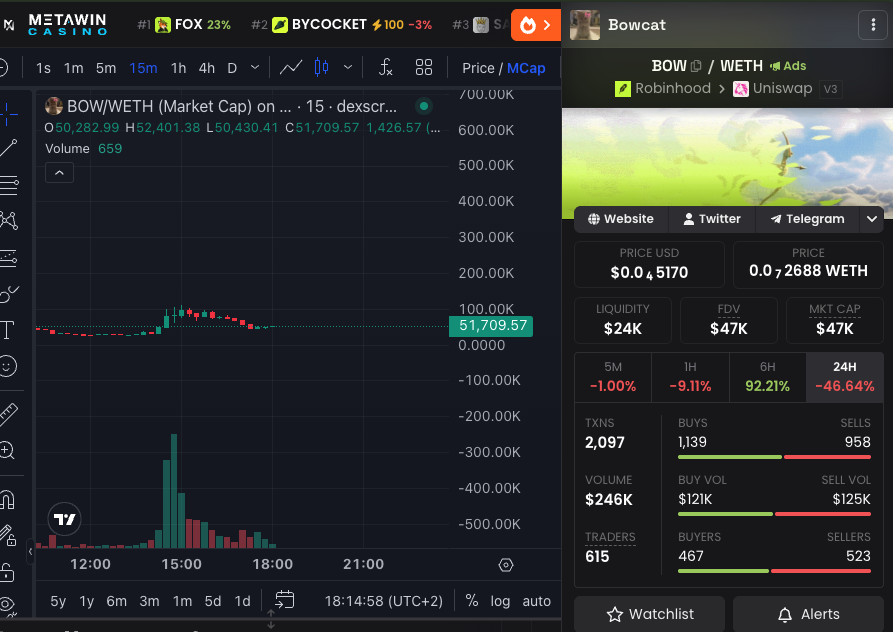
Task: Set chart range to 5y
Action: pos(58,601)
